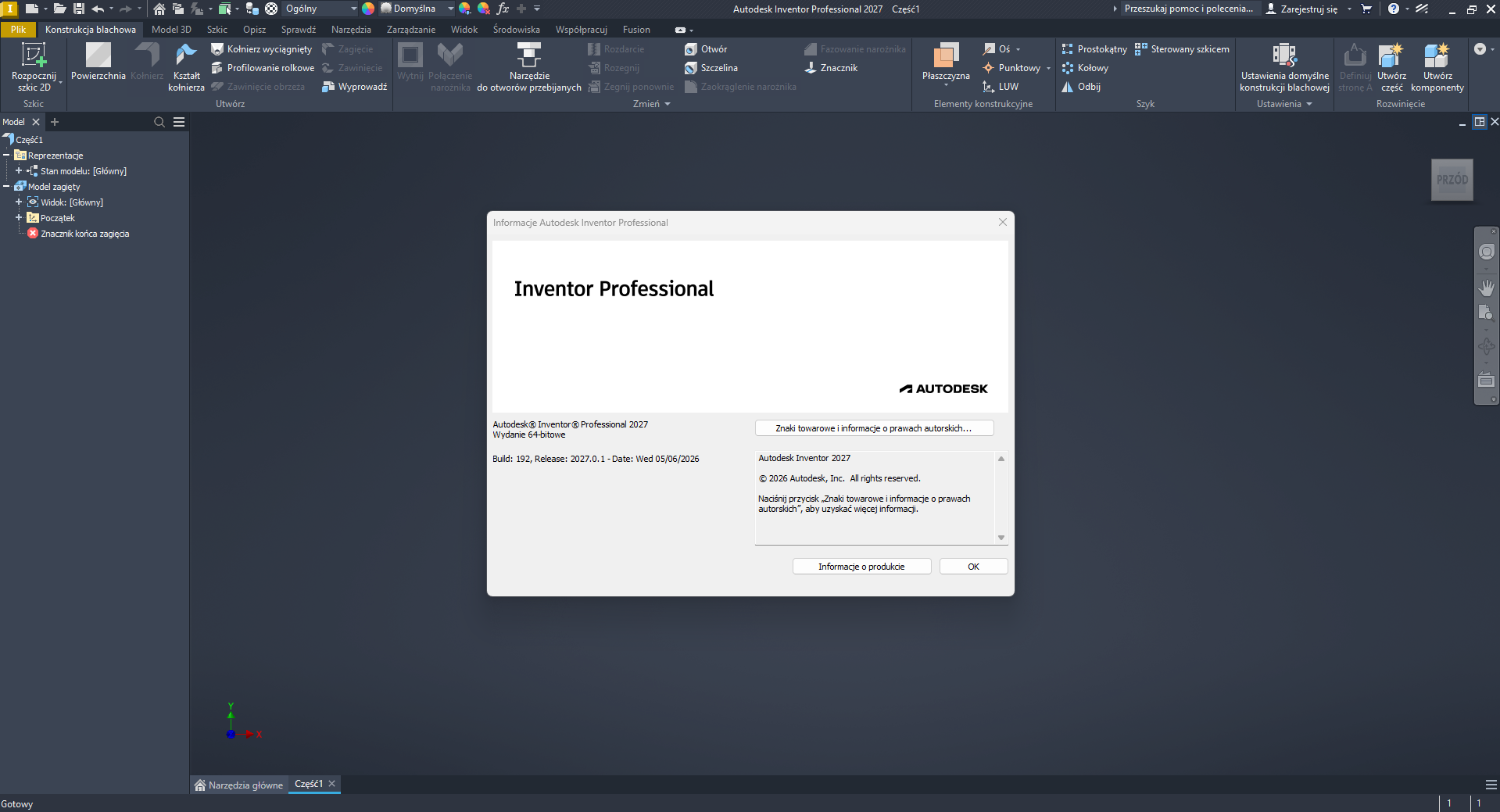The width and height of the screenshot is (1500, 812).
Task: Select the Odbij mirror tool
Action: [x=1081, y=87]
